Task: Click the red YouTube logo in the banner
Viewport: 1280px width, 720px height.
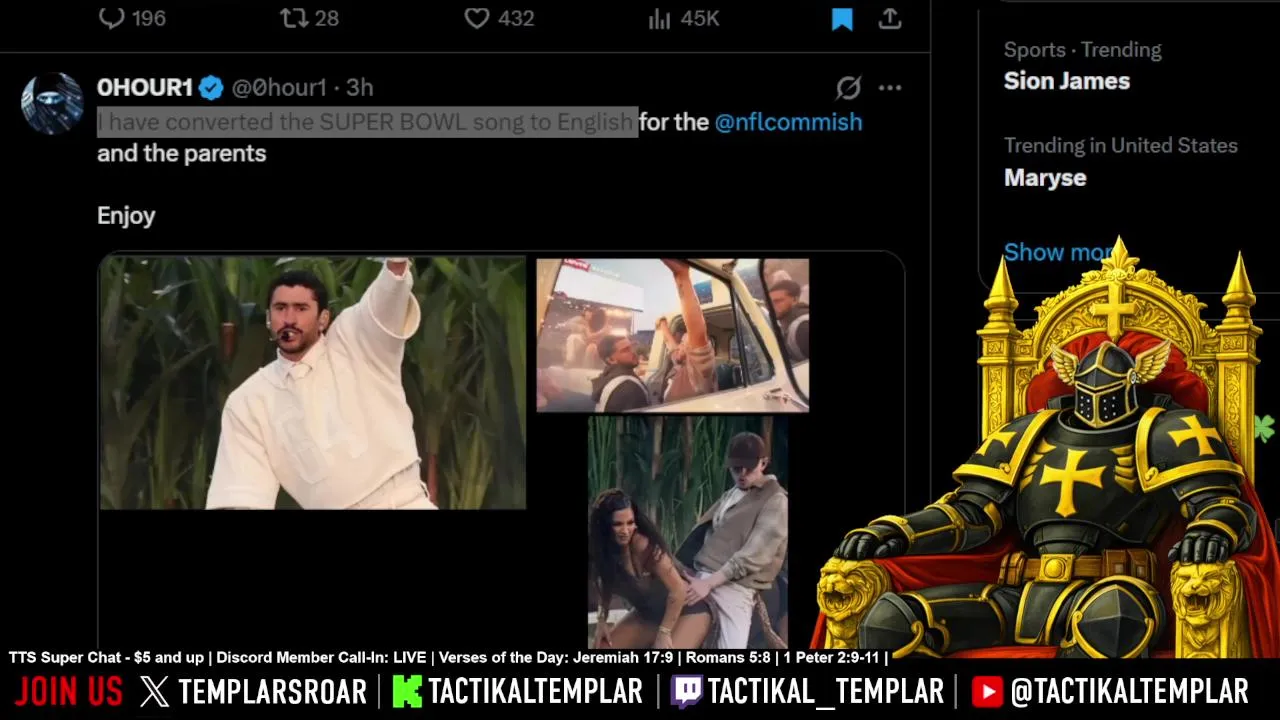Action: (987, 691)
